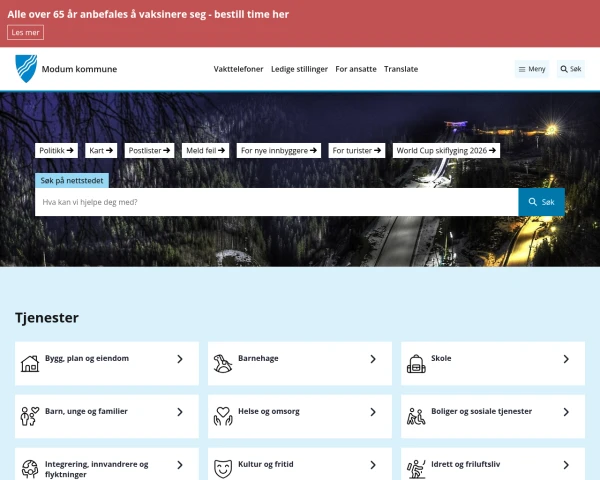This screenshot has width=600, height=480.
Task: Click the chevron on Barn, unge og familier
Action: coord(180,412)
